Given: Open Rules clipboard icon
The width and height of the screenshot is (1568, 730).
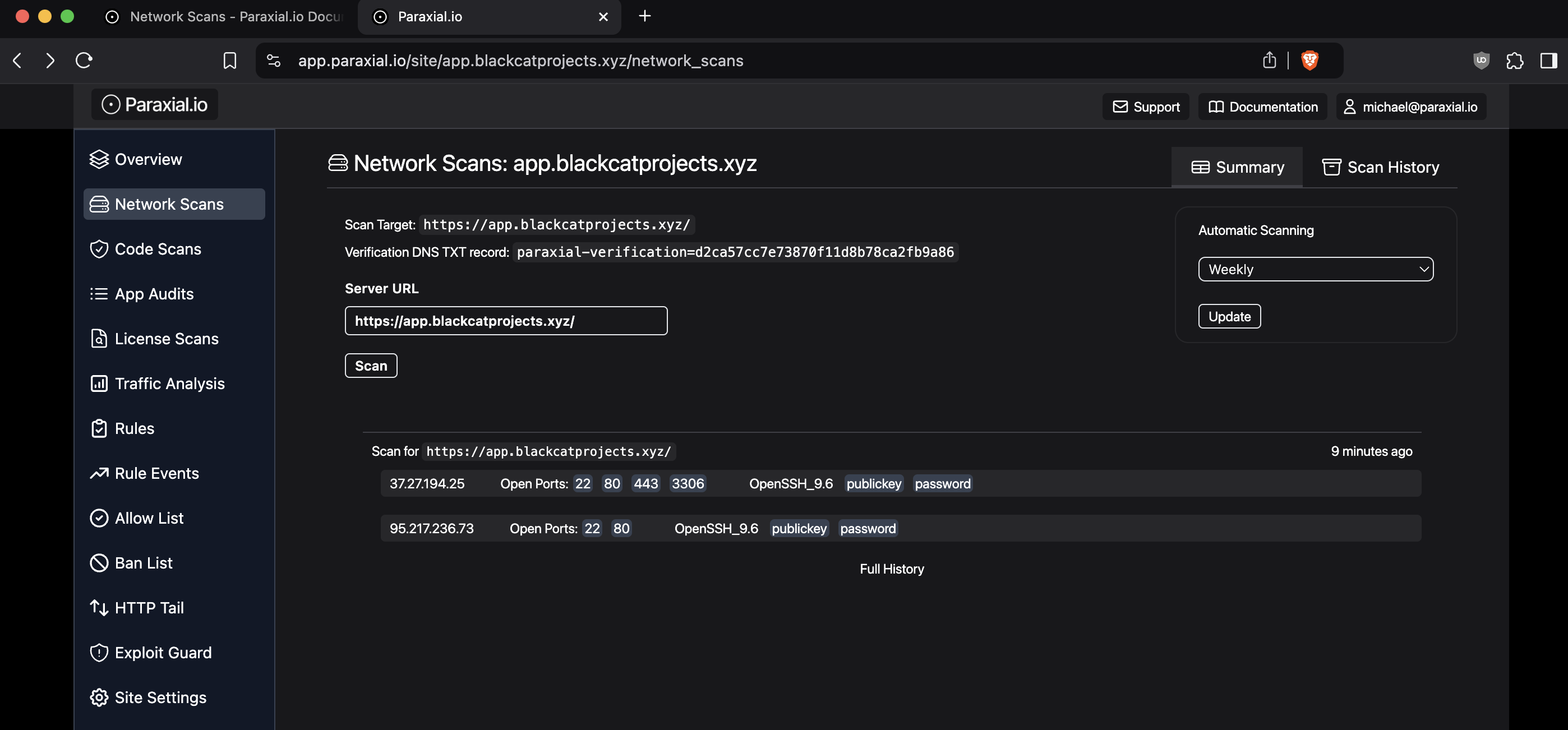Looking at the screenshot, I should [99, 429].
